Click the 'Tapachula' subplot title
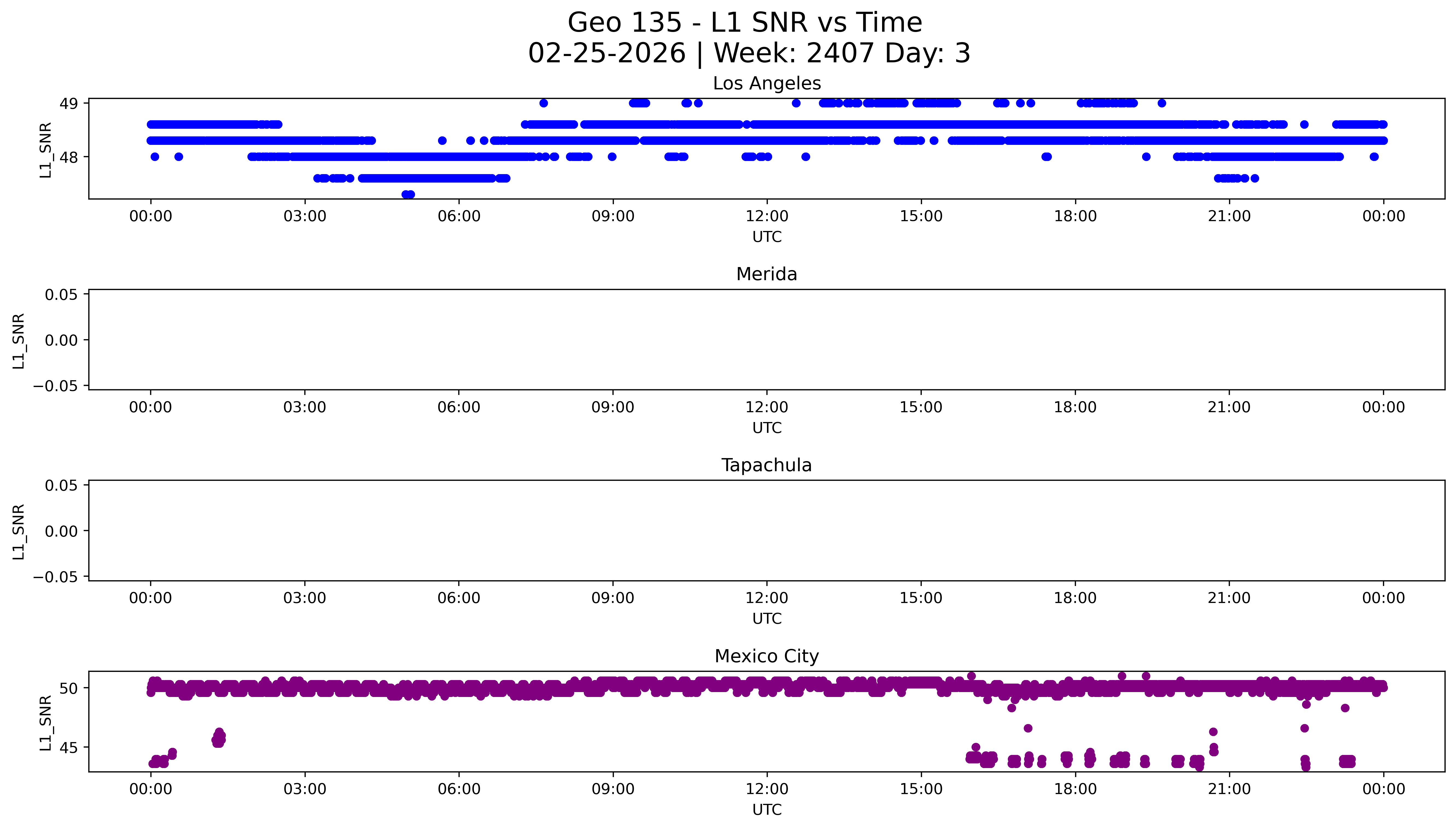Screen dimensions: 1456x829 [766, 465]
